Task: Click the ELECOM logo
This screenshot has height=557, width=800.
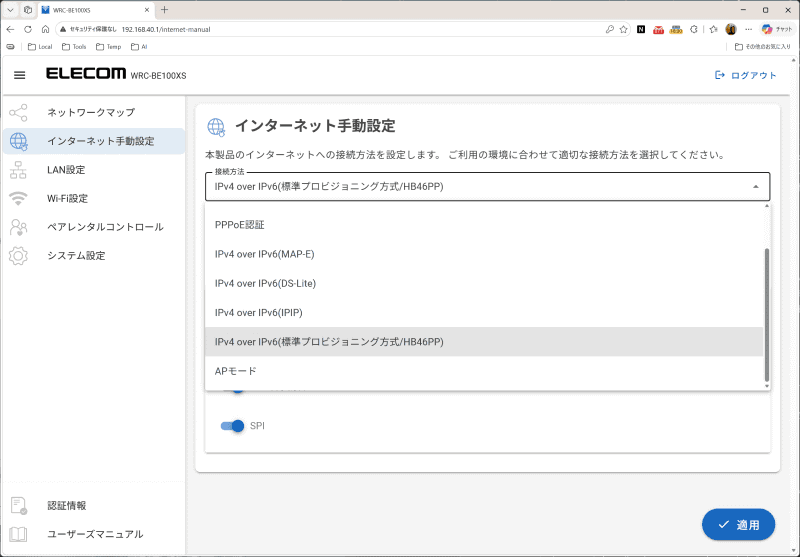Action: tap(86, 73)
